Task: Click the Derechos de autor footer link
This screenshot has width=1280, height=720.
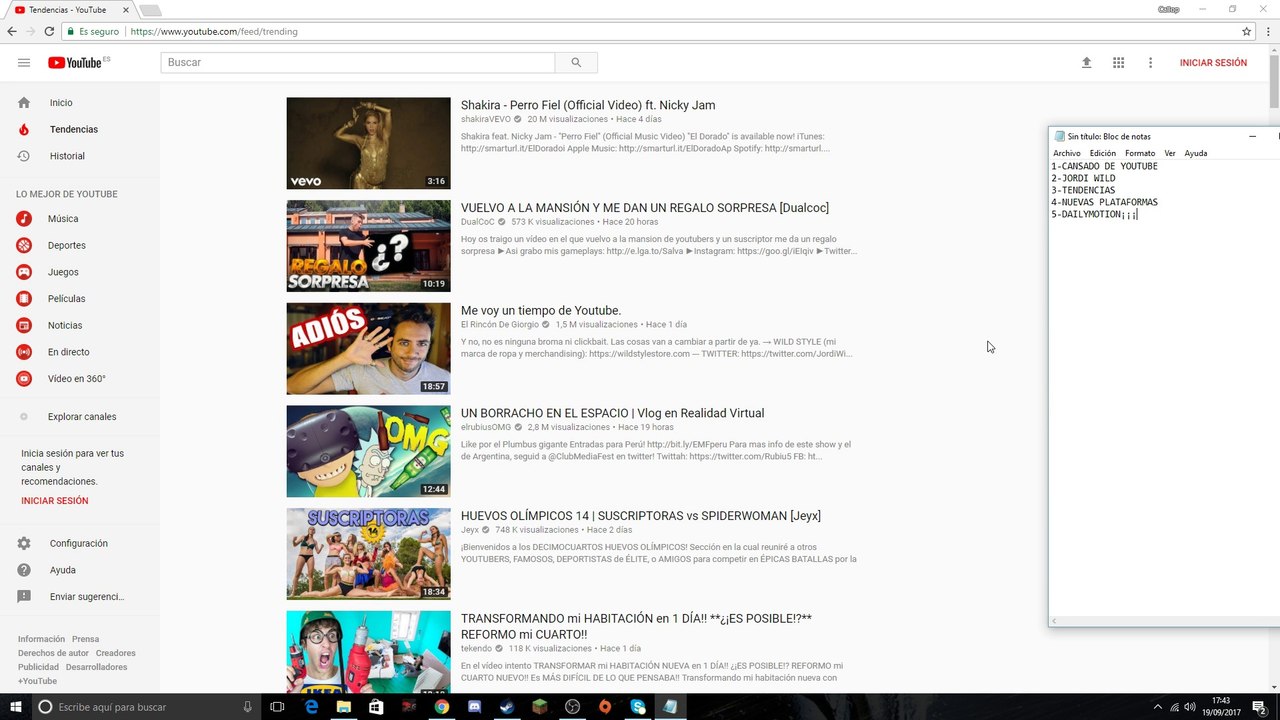Action: (53, 653)
